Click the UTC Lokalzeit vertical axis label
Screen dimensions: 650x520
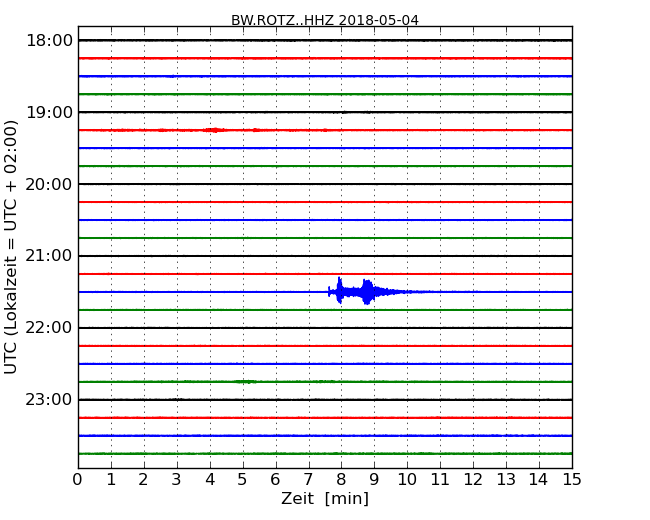coord(10,247)
